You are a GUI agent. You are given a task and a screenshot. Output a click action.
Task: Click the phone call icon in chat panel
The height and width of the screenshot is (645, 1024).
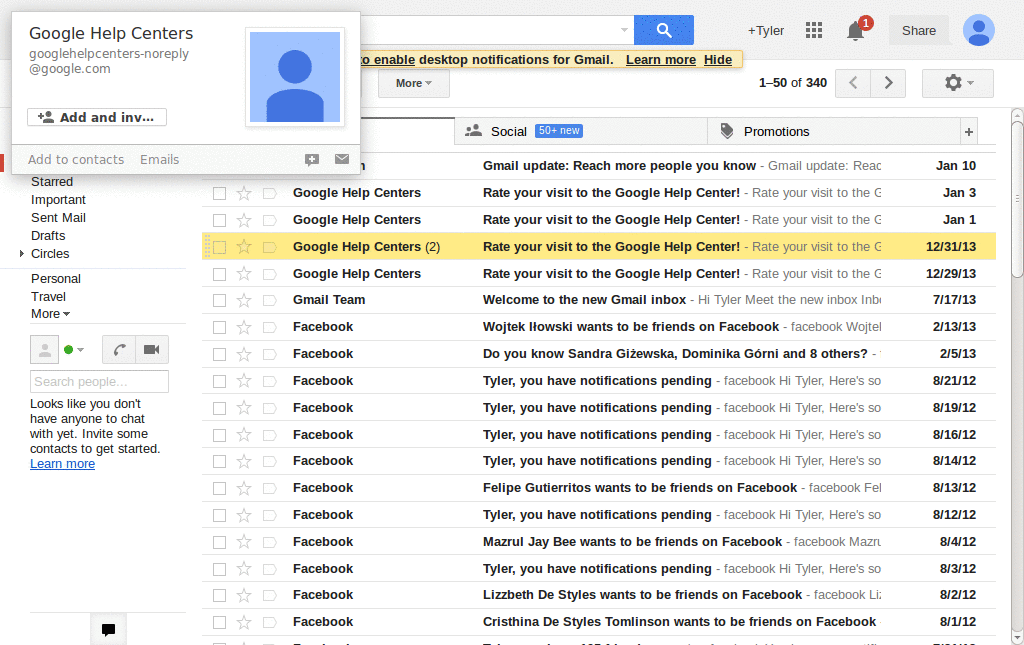[x=119, y=349]
